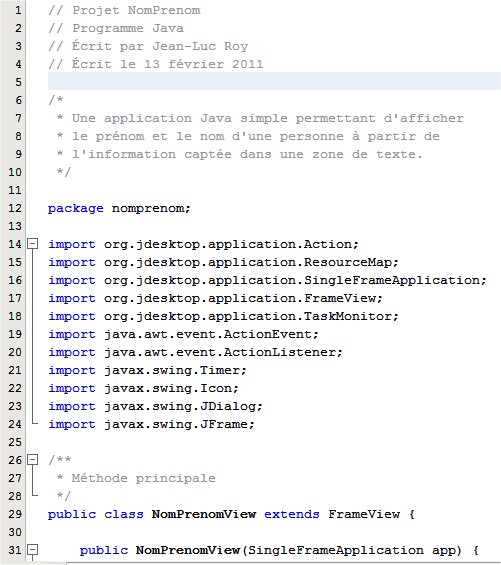
Task: Place cursor on highlighted empty line 5
Action: (x=274, y=81)
